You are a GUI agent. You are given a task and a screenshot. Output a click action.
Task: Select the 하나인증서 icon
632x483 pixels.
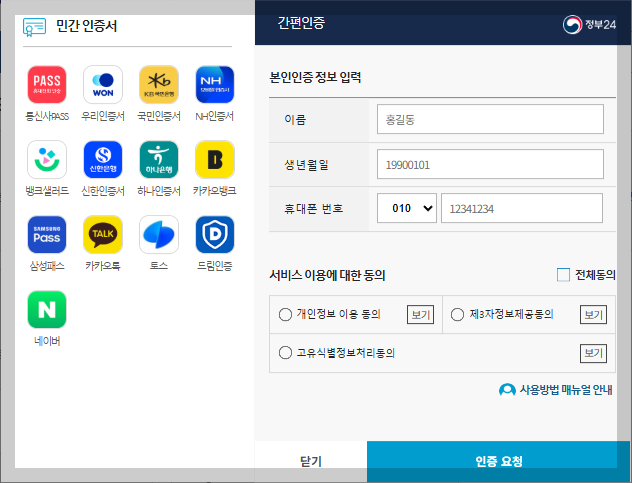[159, 160]
